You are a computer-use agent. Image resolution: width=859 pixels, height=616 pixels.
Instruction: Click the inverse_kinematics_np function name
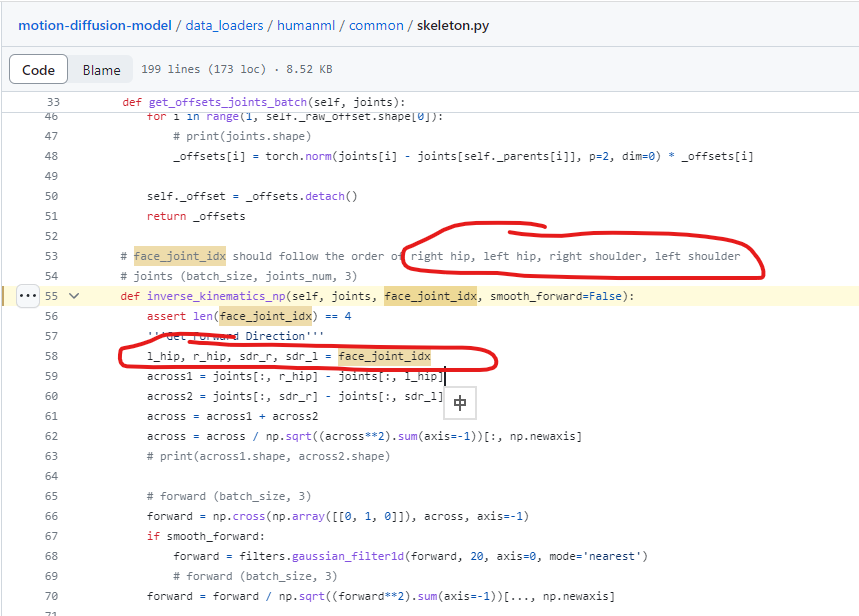215,295
